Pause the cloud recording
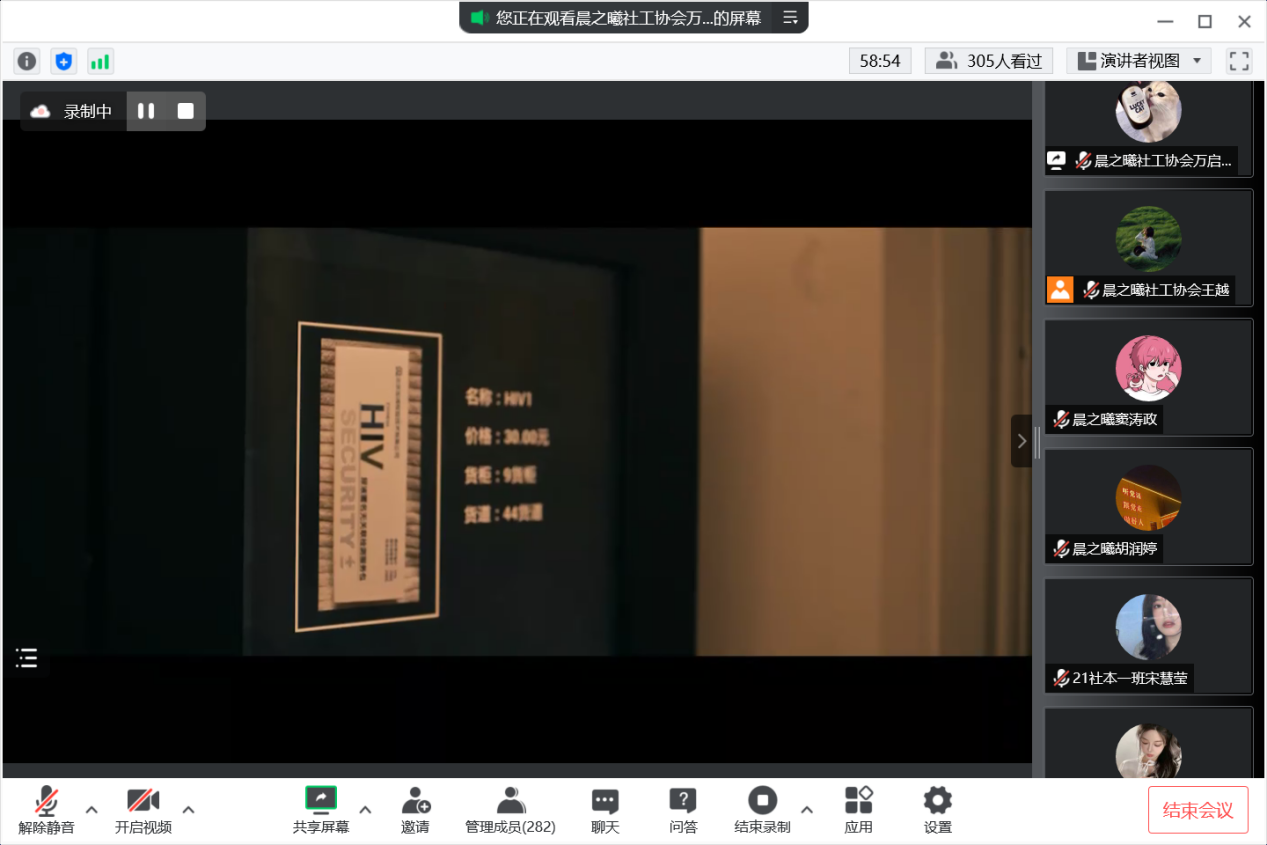The width and height of the screenshot is (1267, 845). pyautogui.click(x=146, y=111)
